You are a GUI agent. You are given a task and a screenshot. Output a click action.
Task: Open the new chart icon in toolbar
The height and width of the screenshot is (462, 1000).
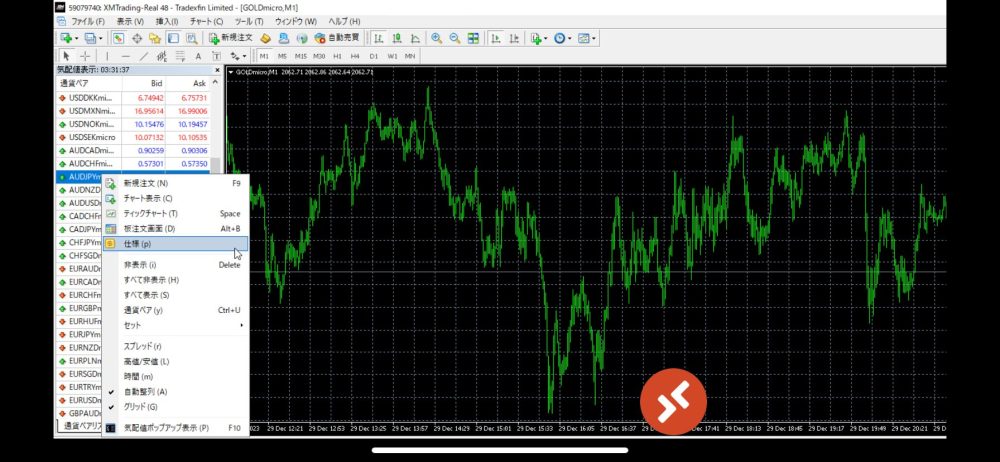click(x=65, y=38)
